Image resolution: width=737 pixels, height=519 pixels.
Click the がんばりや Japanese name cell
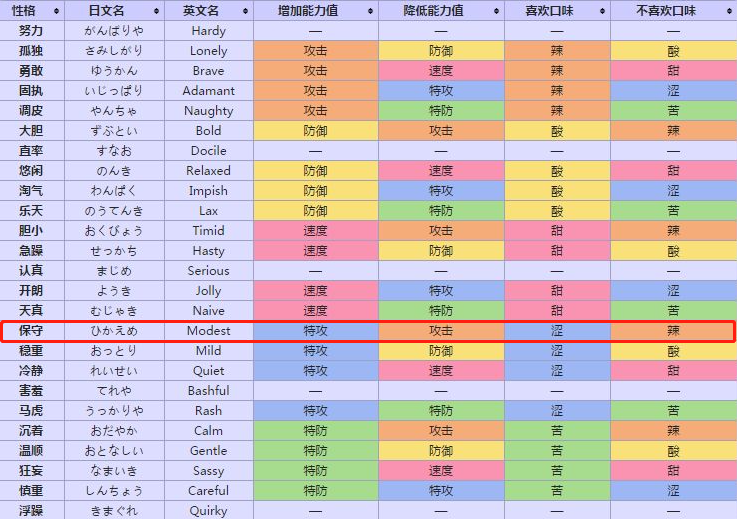coord(114,31)
